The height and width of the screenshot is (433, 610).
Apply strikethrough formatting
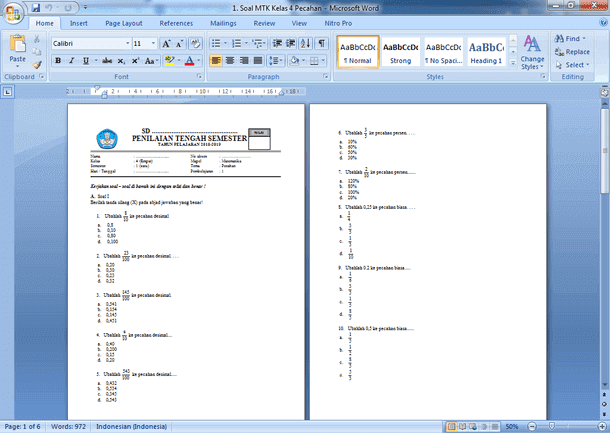point(107,61)
